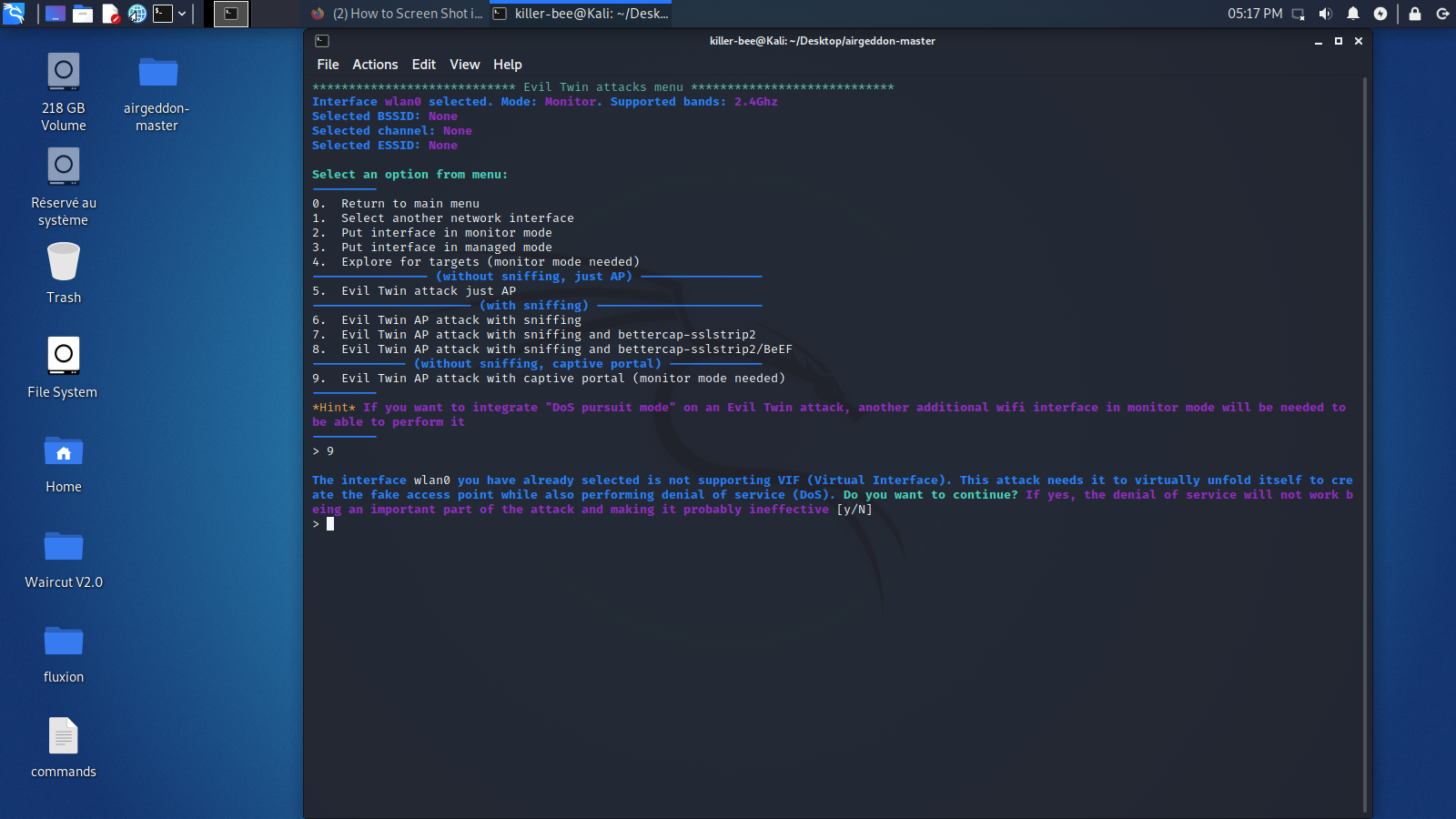Click 'Selected BSSID: None' line
This screenshot has width=1456, height=819.
tap(385, 116)
